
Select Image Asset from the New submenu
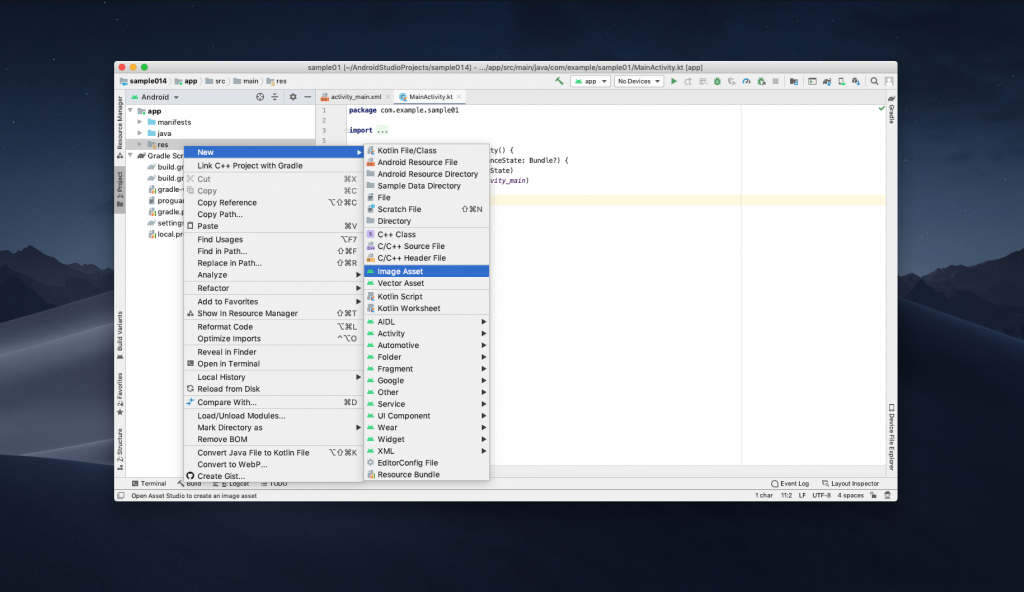[x=400, y=271]
